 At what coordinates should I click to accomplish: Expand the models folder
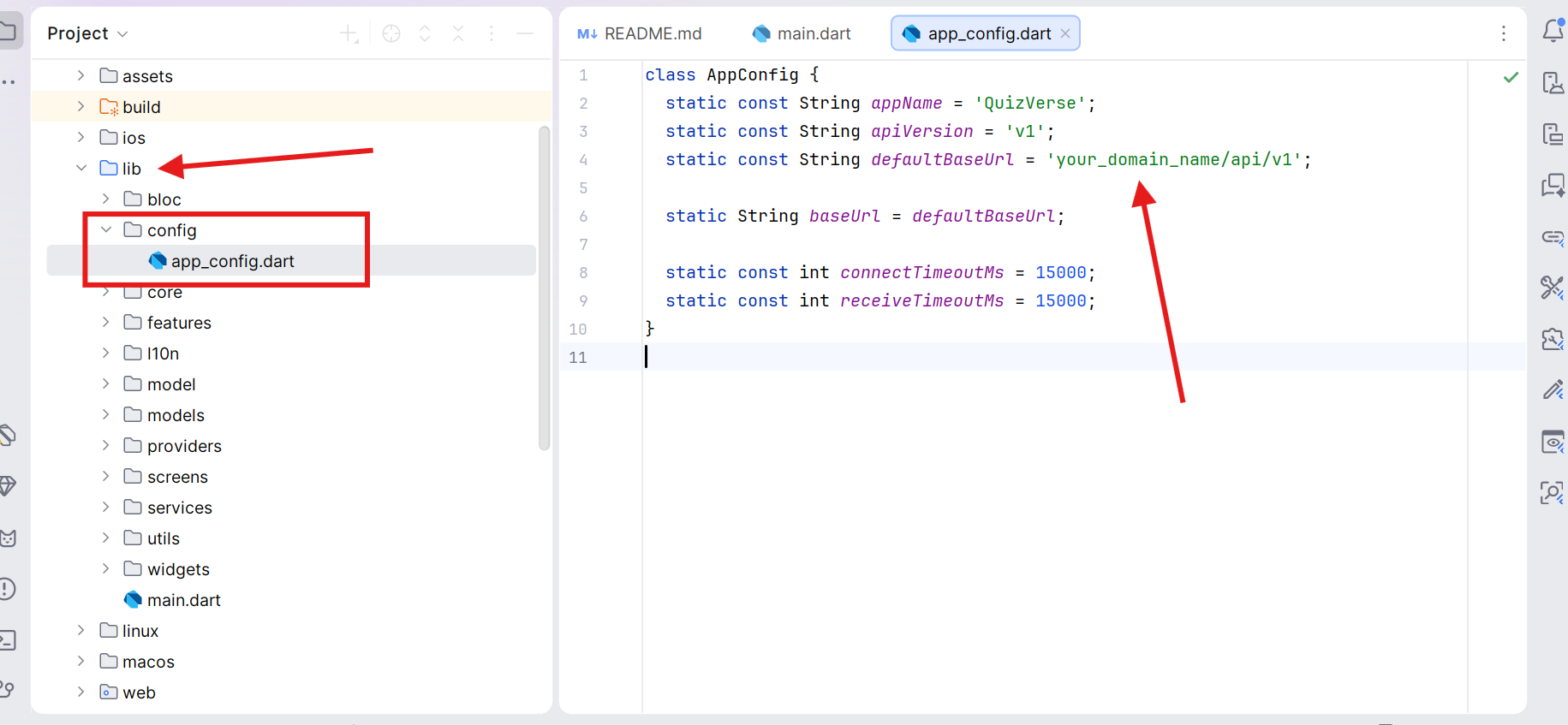click(106, 414)
